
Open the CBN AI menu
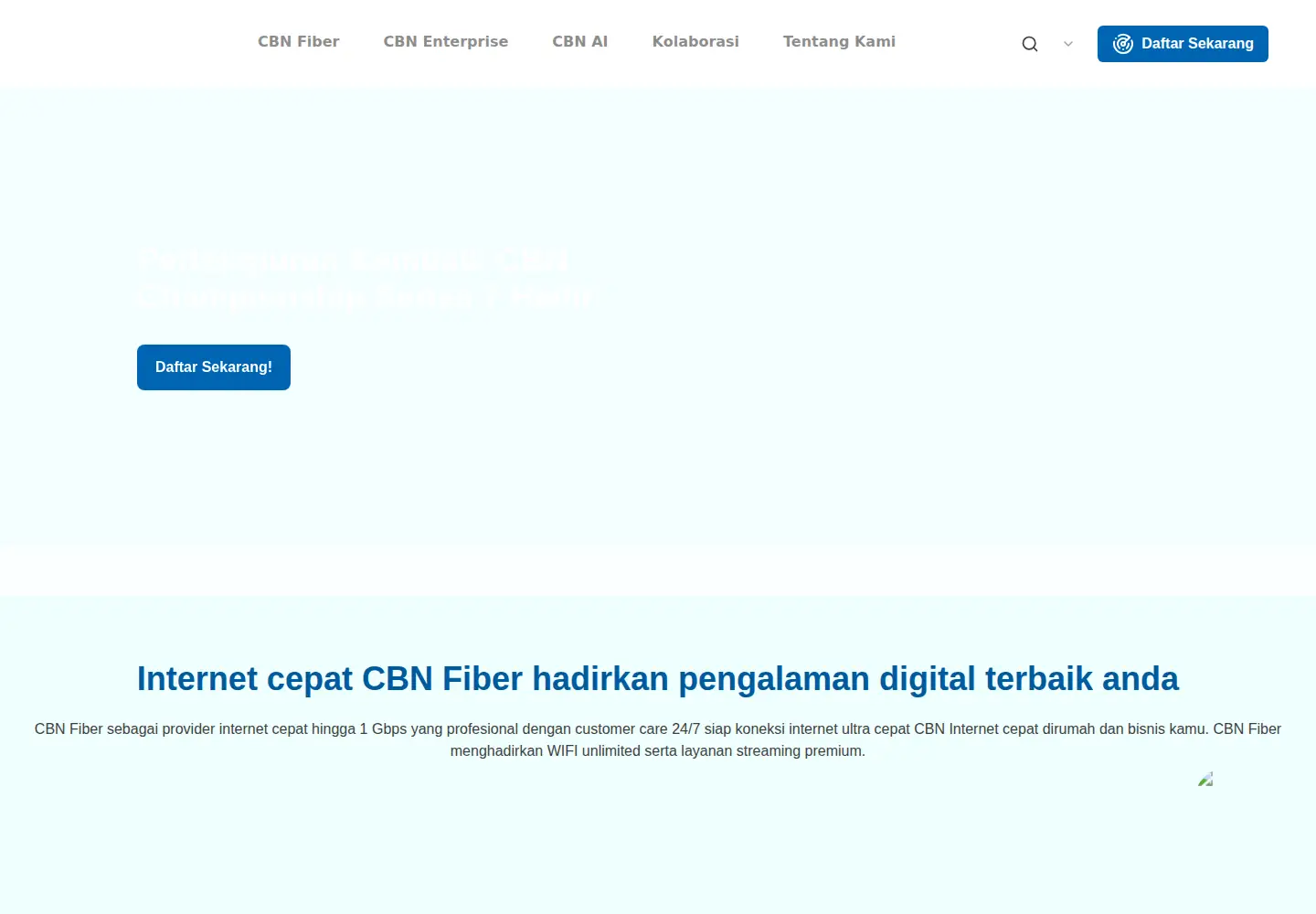click(580, 42)
